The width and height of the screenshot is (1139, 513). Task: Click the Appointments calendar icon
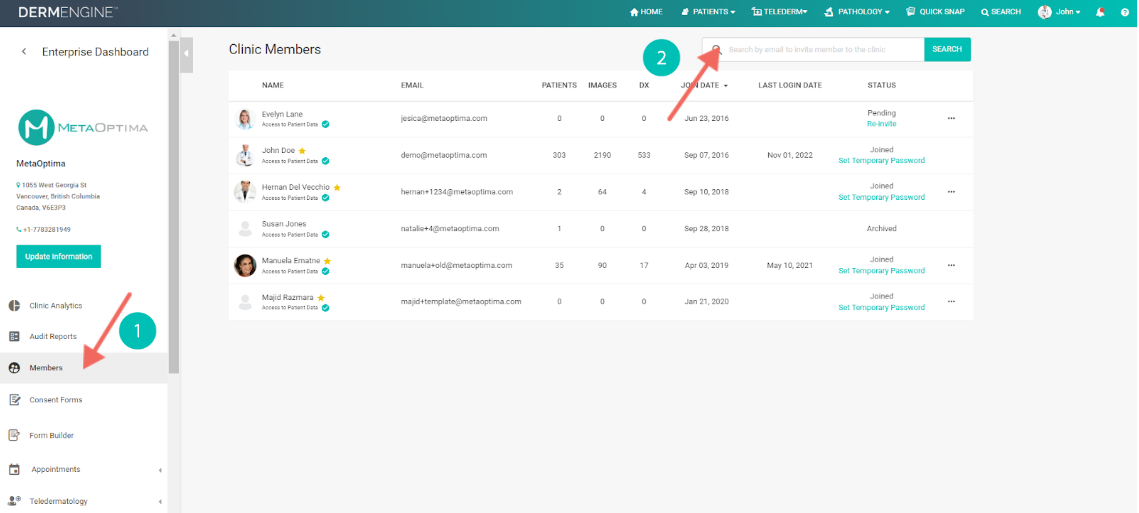tap(14, 469)
